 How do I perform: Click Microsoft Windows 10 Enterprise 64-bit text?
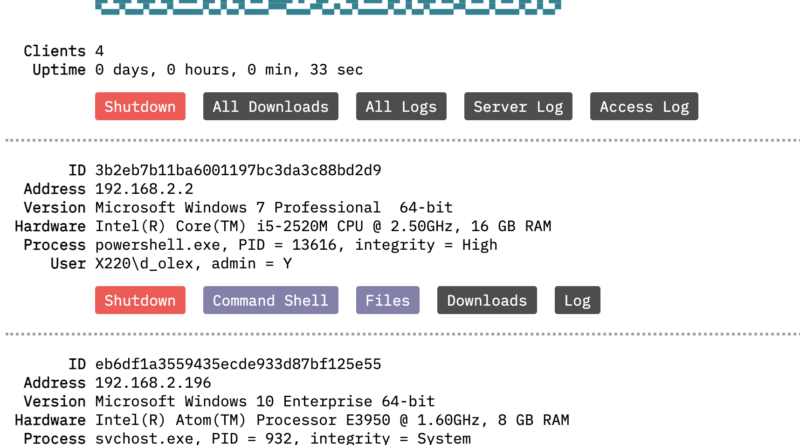[265, 402]
